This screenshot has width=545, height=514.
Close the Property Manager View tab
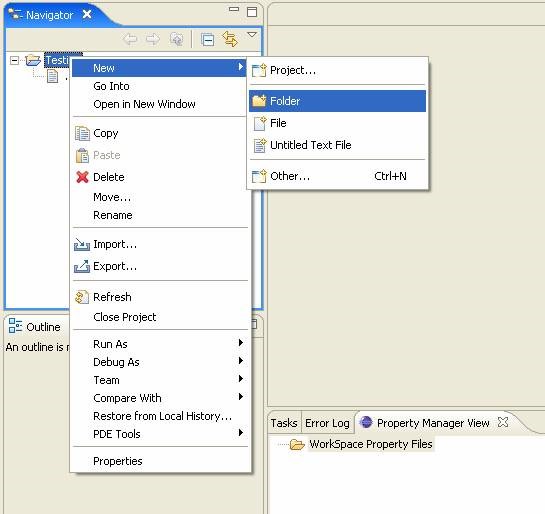pos(503,422)
